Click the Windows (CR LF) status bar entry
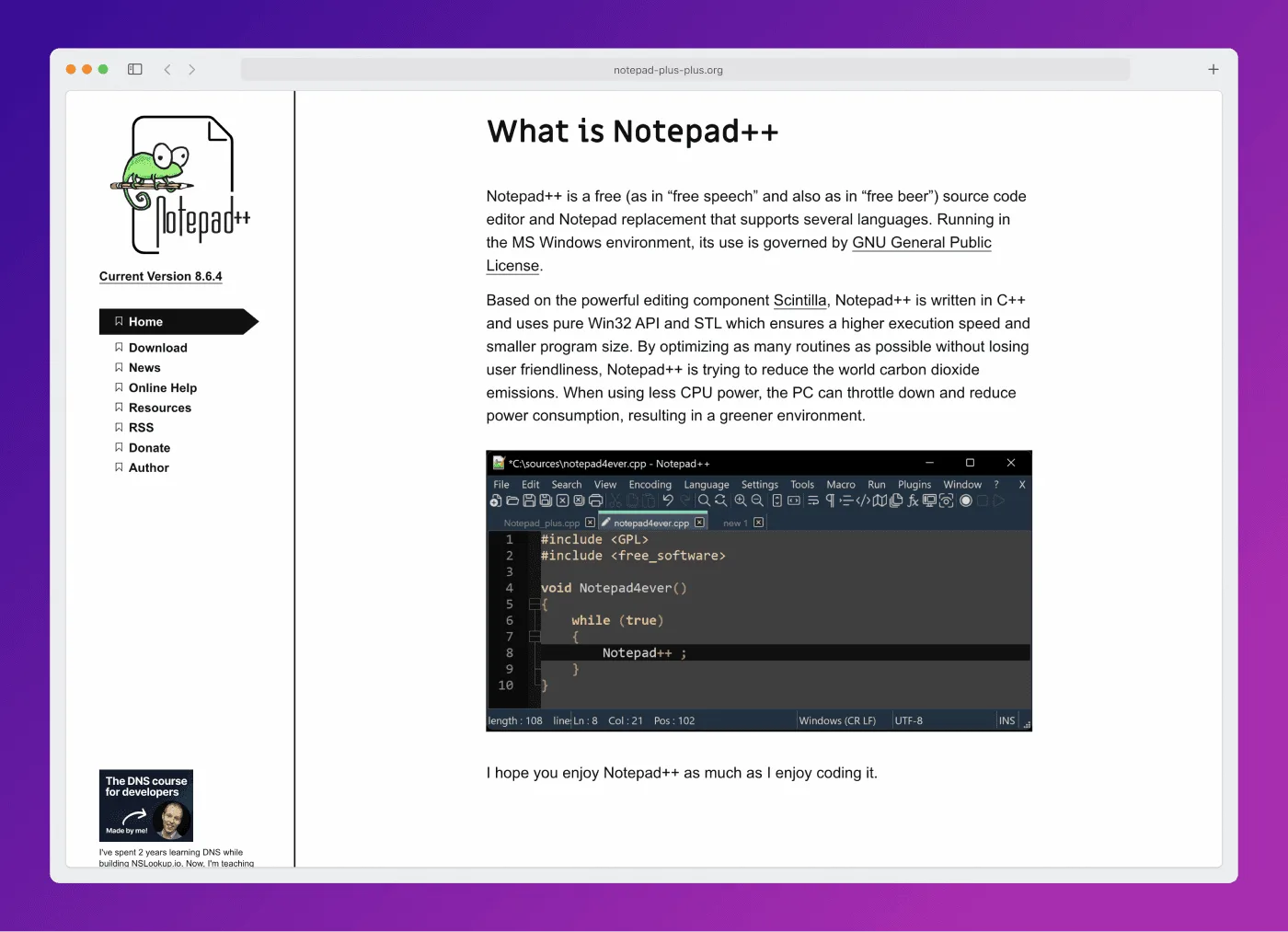Image resolution: width=1288 pixels, height=932 pixels. click(x=837, y=720)
